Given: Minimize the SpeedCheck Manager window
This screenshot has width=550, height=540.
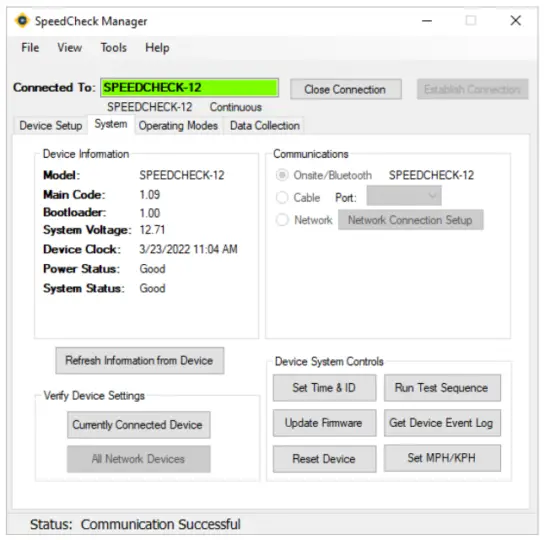Looking at the screenshot, I should coord(427,21).
